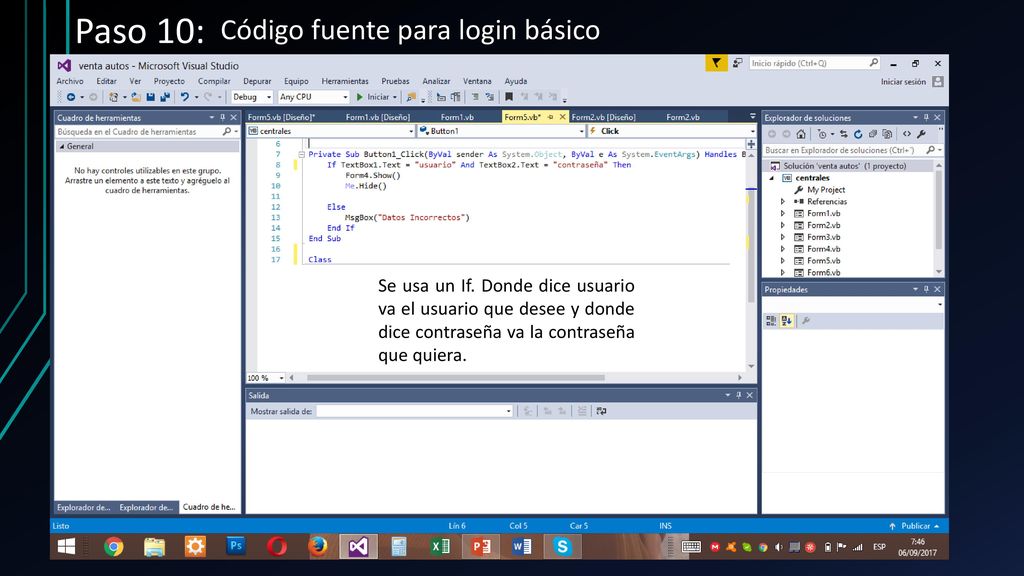Click Collapse All icon in Solution Explorer
The image size is (1024, 576).
872,134
